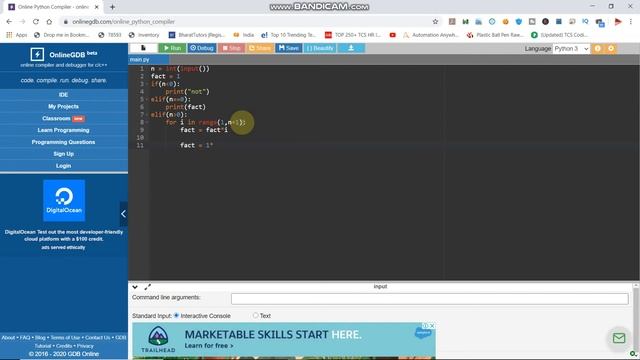Click the orange info icon beside Language
Viewport: 640px width, 360px height.
coord(598,49)
